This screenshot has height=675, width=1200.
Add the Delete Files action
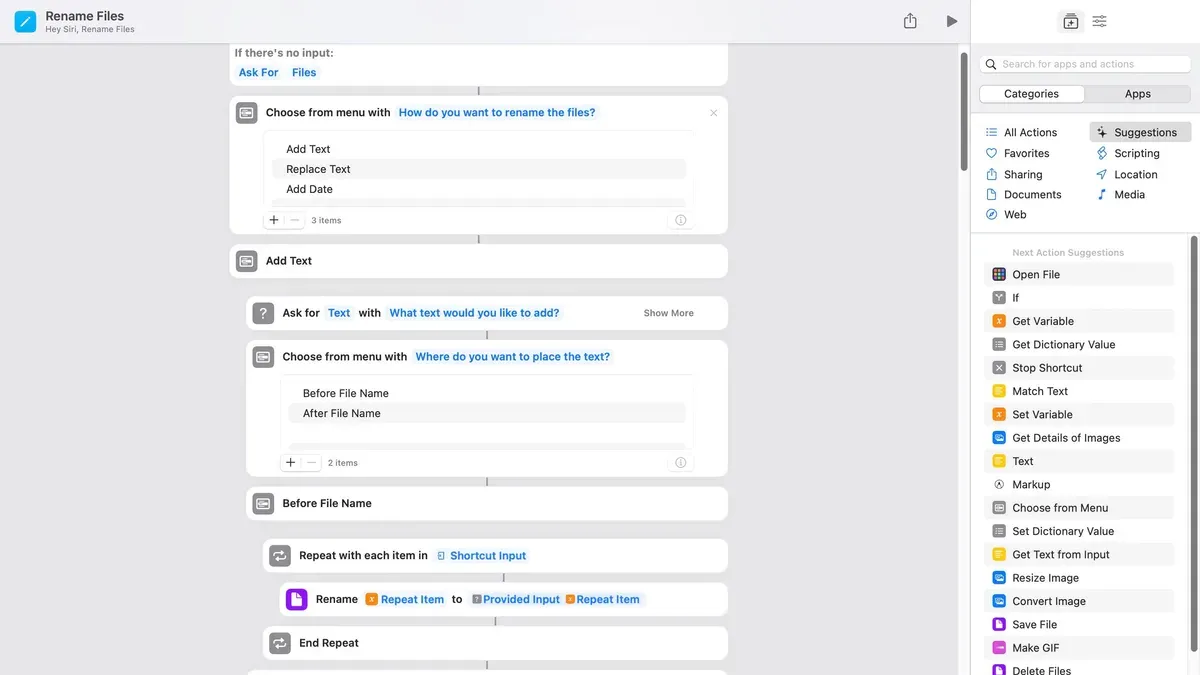(1079, 669)
